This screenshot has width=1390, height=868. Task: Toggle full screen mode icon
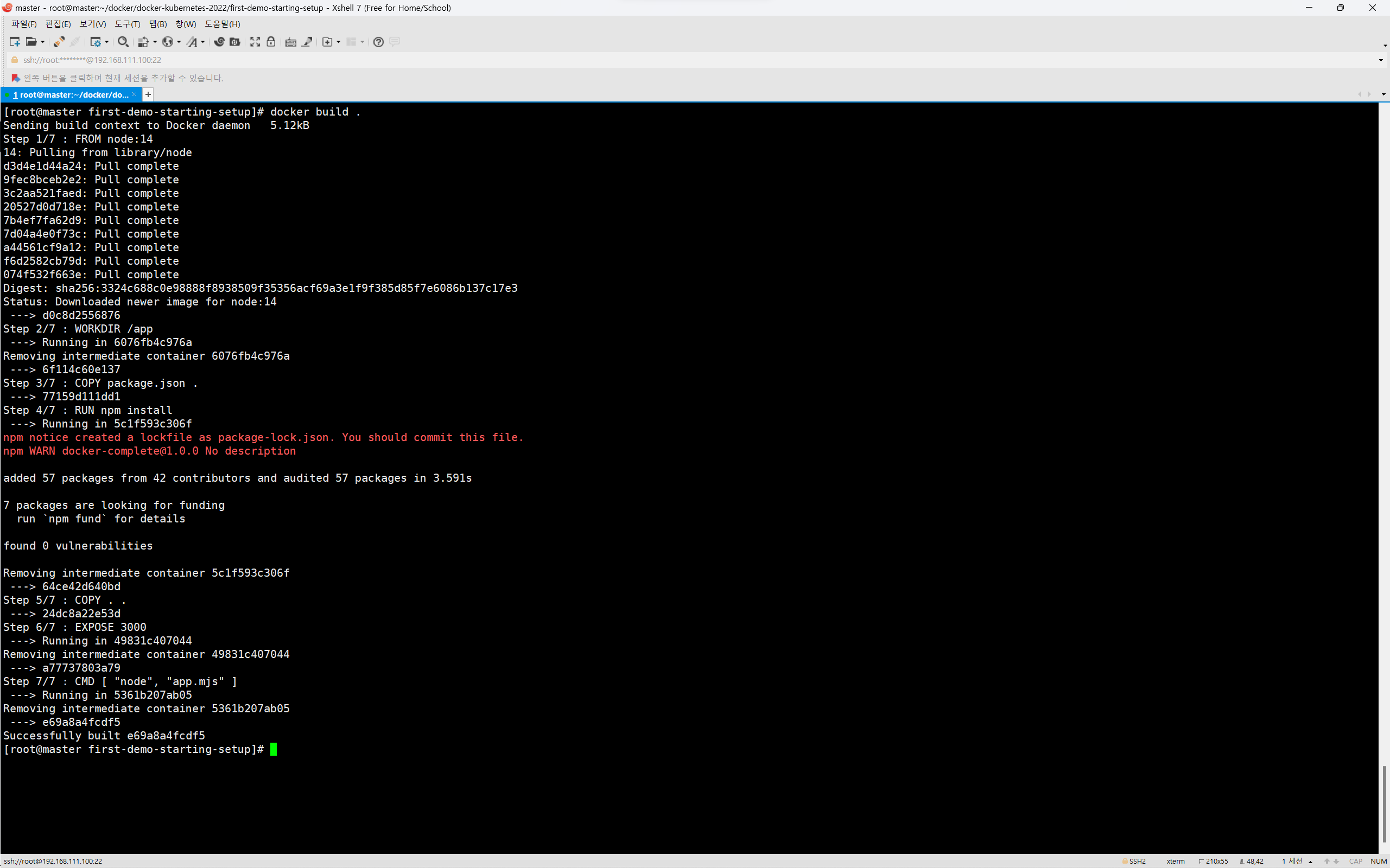255,42
